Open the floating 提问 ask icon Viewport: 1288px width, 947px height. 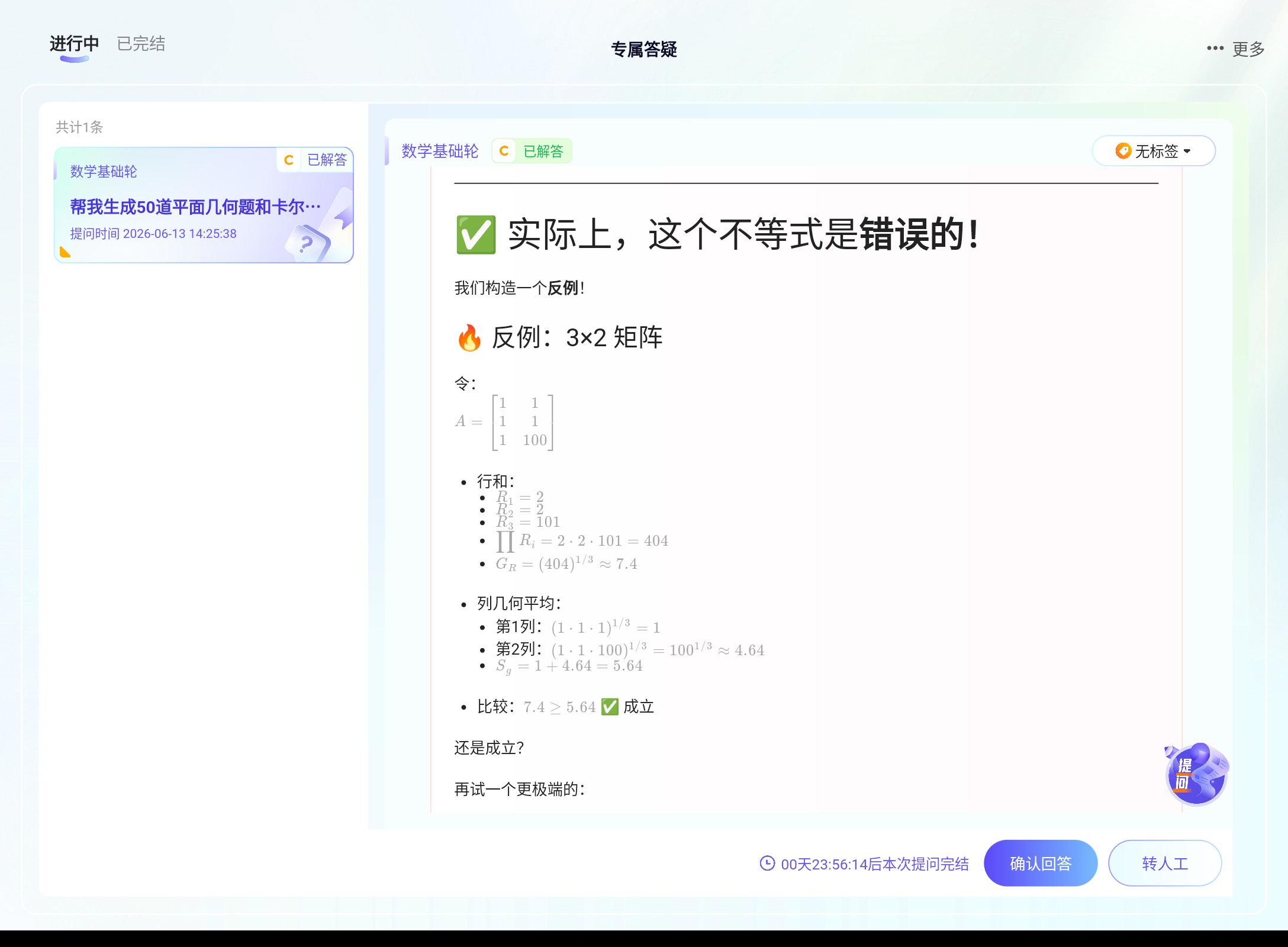1196,774
